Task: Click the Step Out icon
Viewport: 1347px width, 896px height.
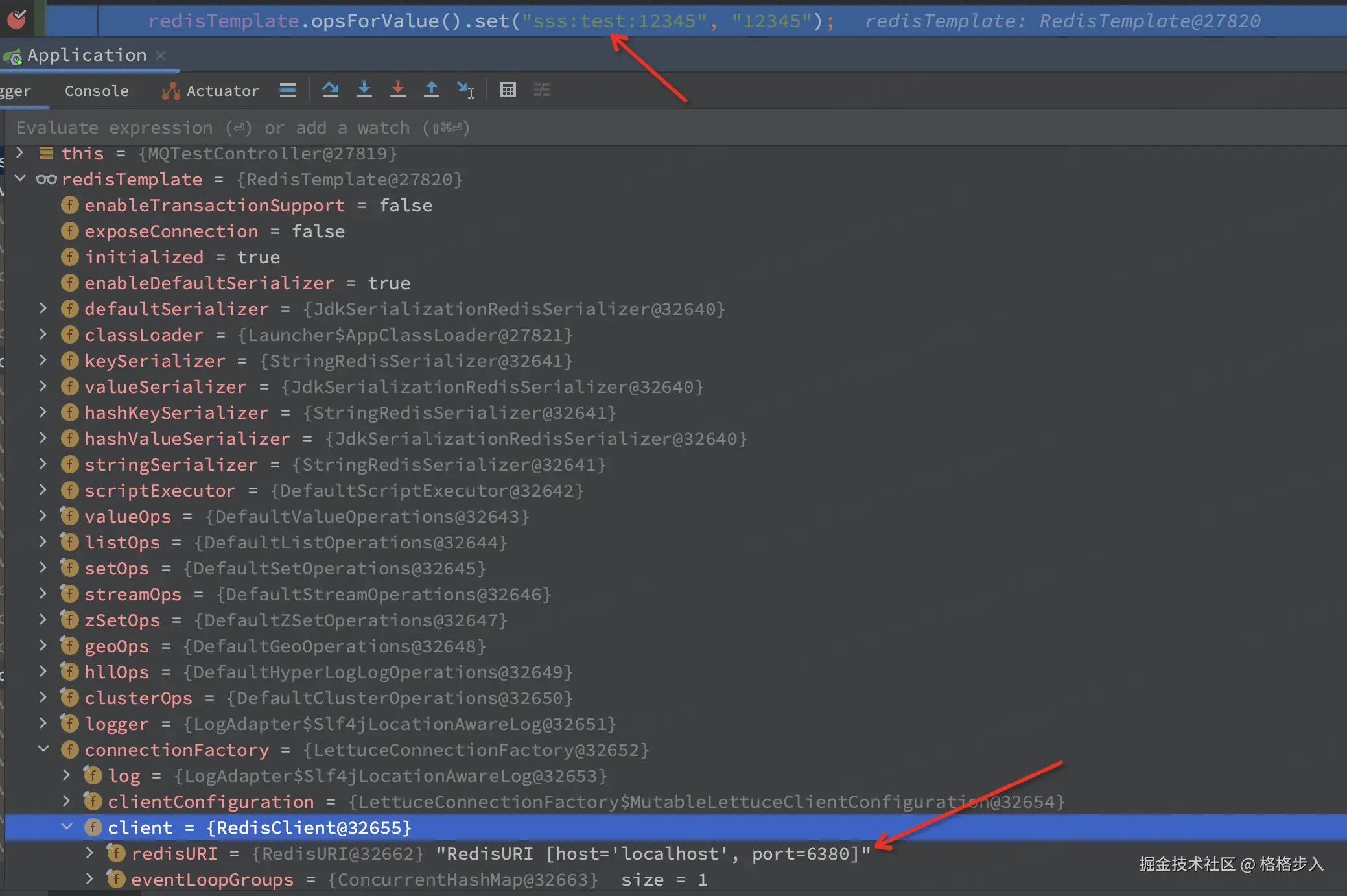Action: [432, 90]
